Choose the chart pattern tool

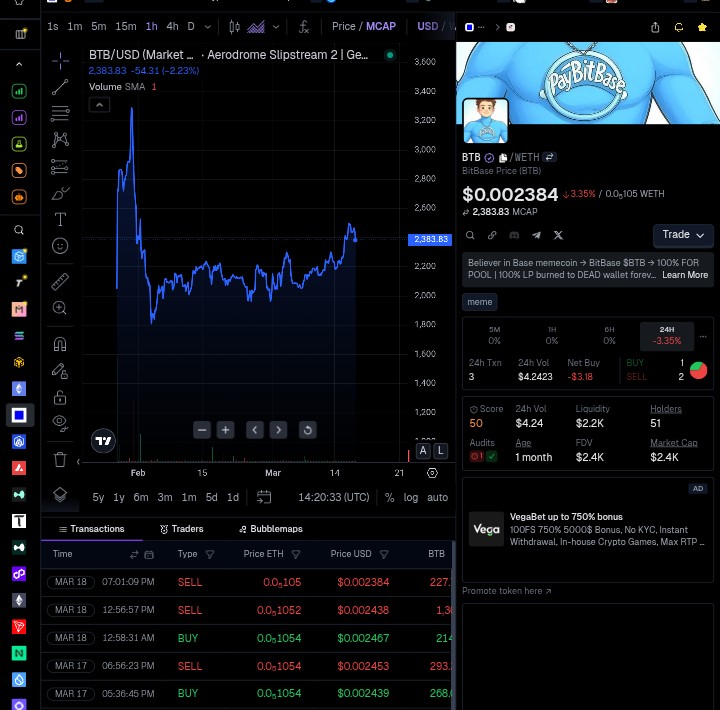[x=60, y=140]
